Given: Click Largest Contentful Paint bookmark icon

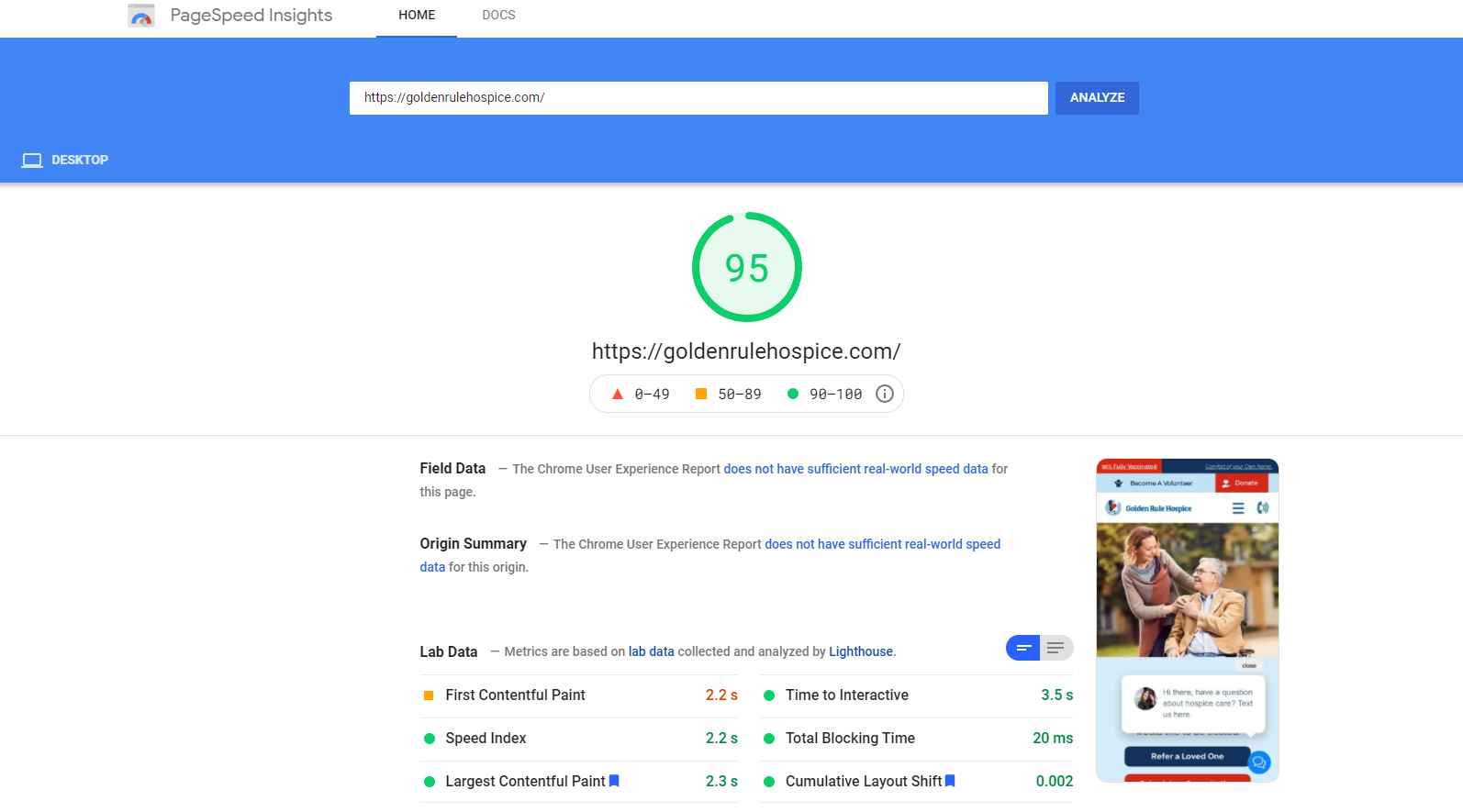Looking at the screenshot, I should point(614,781).
